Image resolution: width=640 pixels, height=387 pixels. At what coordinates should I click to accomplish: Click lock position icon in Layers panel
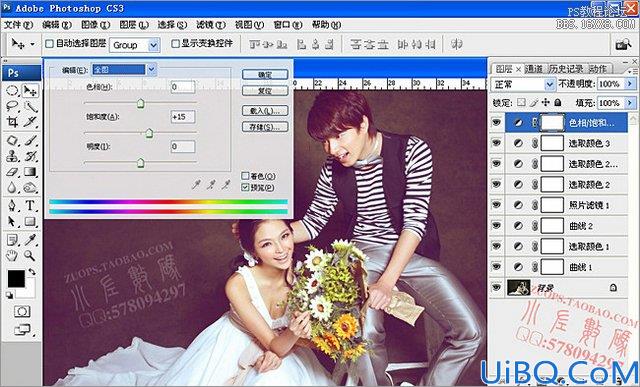(546, 102)
